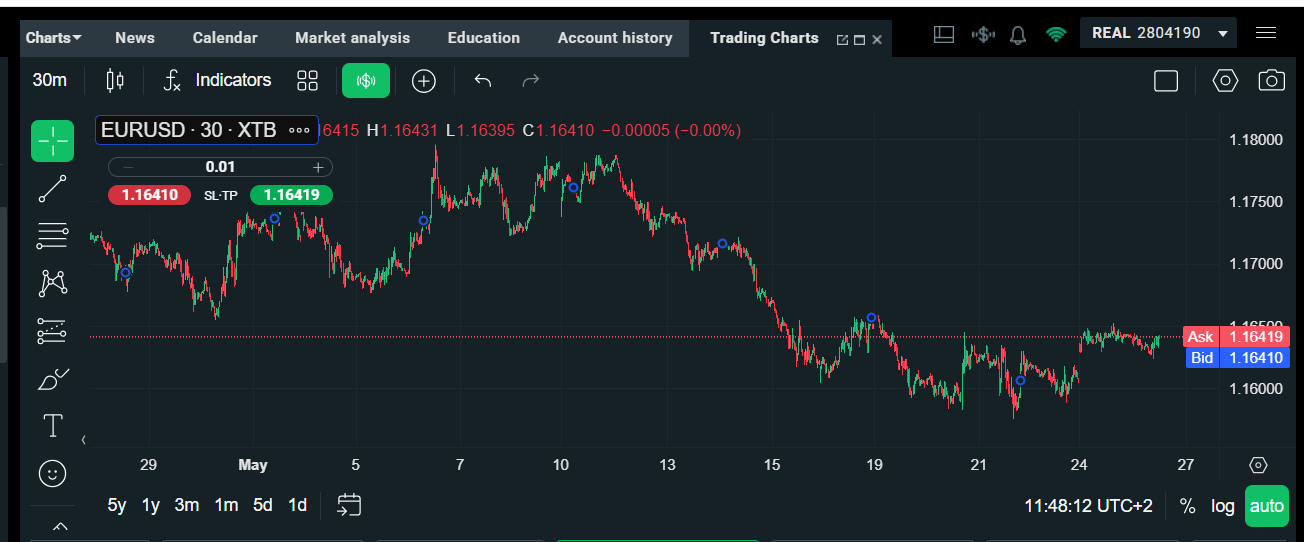The image size is (1304, 542).
Task: Toggle the green one-click trading button
Action: pyautogui.click(x=366, y=80)
